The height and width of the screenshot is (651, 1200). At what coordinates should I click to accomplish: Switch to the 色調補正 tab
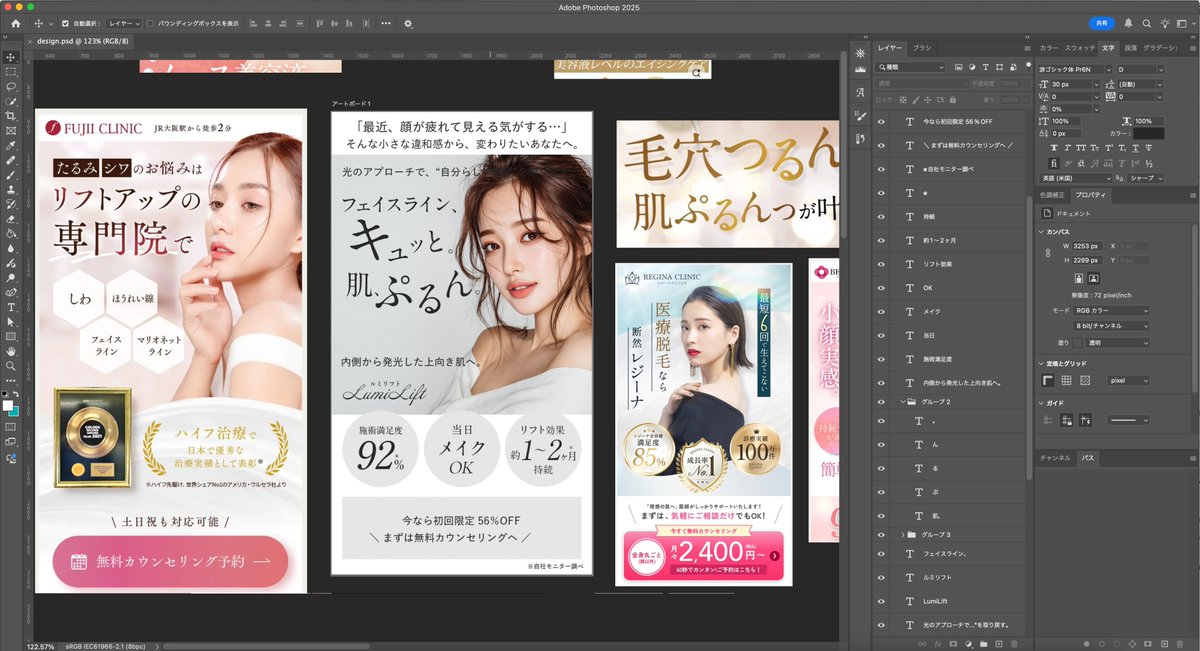[x=1053, y=195]
